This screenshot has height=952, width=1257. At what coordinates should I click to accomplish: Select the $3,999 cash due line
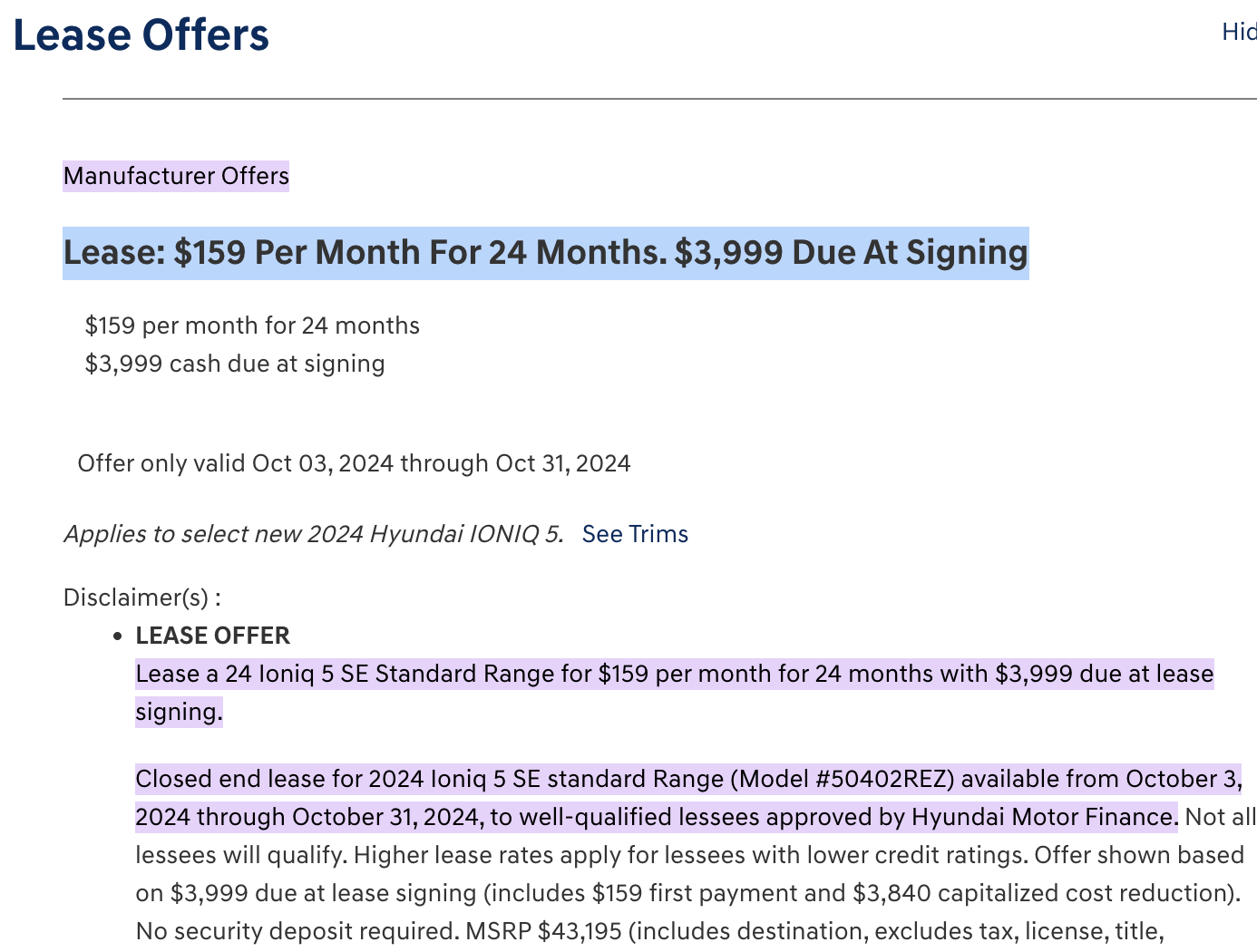click(x=235, y=364)
